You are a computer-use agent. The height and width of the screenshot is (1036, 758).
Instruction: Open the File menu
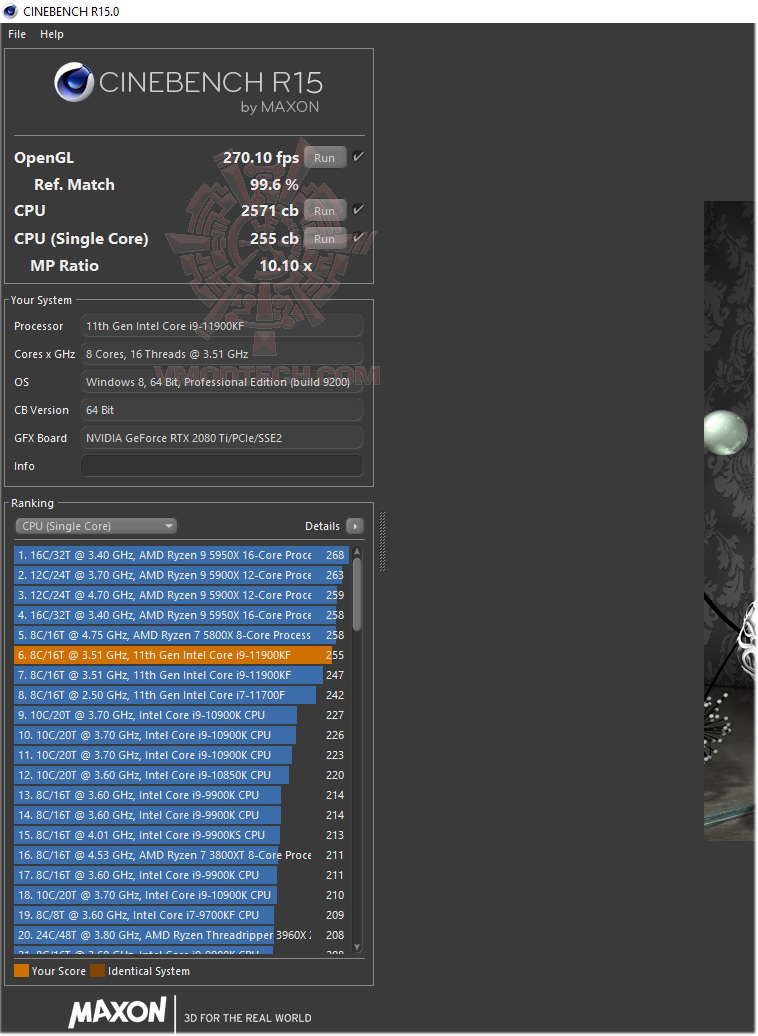pyautogui.click(x=17, y=34)
